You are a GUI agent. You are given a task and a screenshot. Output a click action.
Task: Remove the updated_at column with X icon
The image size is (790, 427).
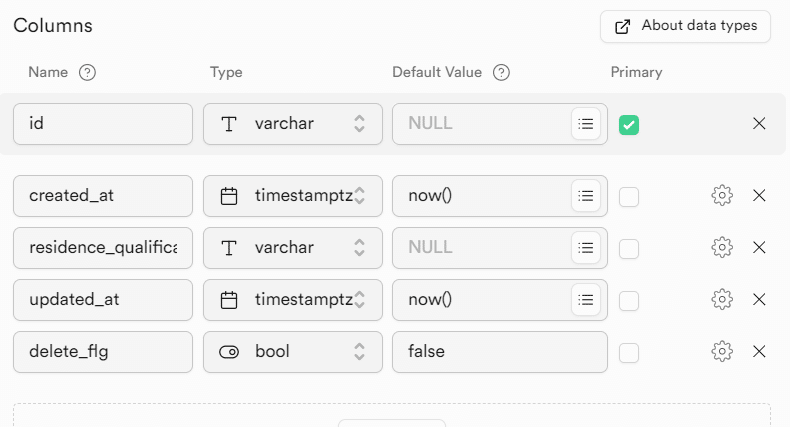[759, 299]
